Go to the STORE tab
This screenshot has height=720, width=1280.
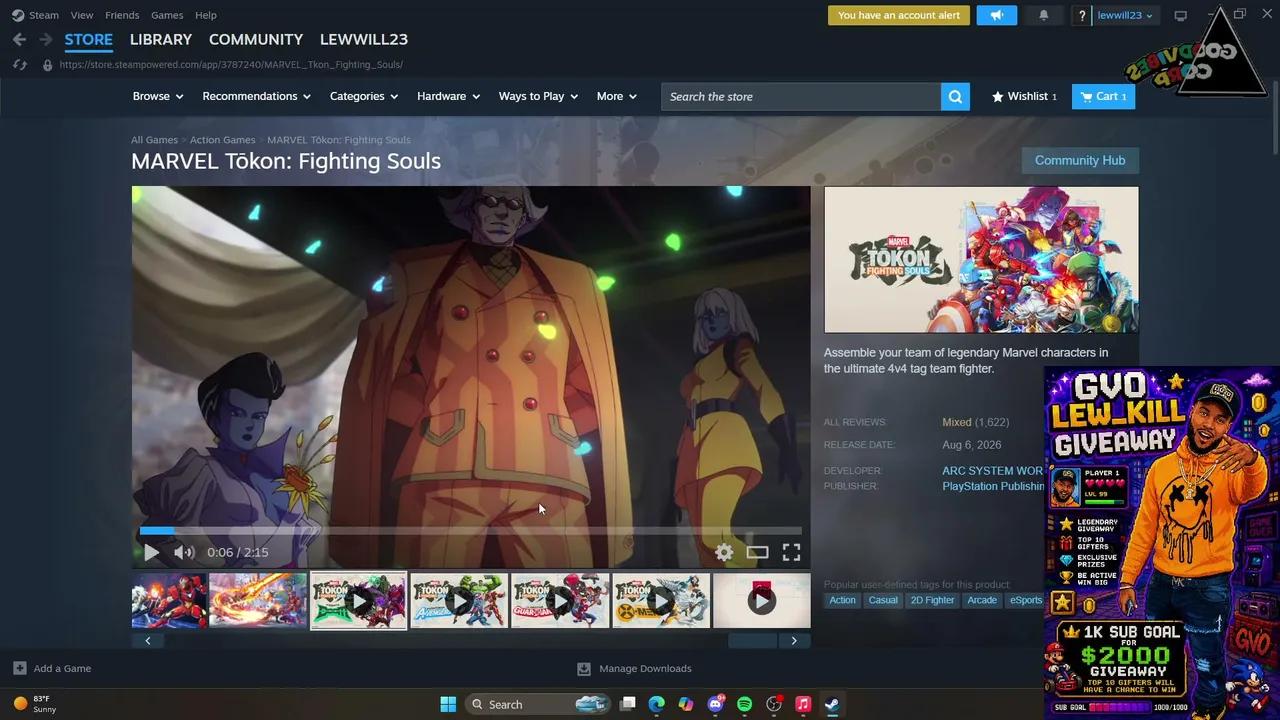(x=89, y=39)
